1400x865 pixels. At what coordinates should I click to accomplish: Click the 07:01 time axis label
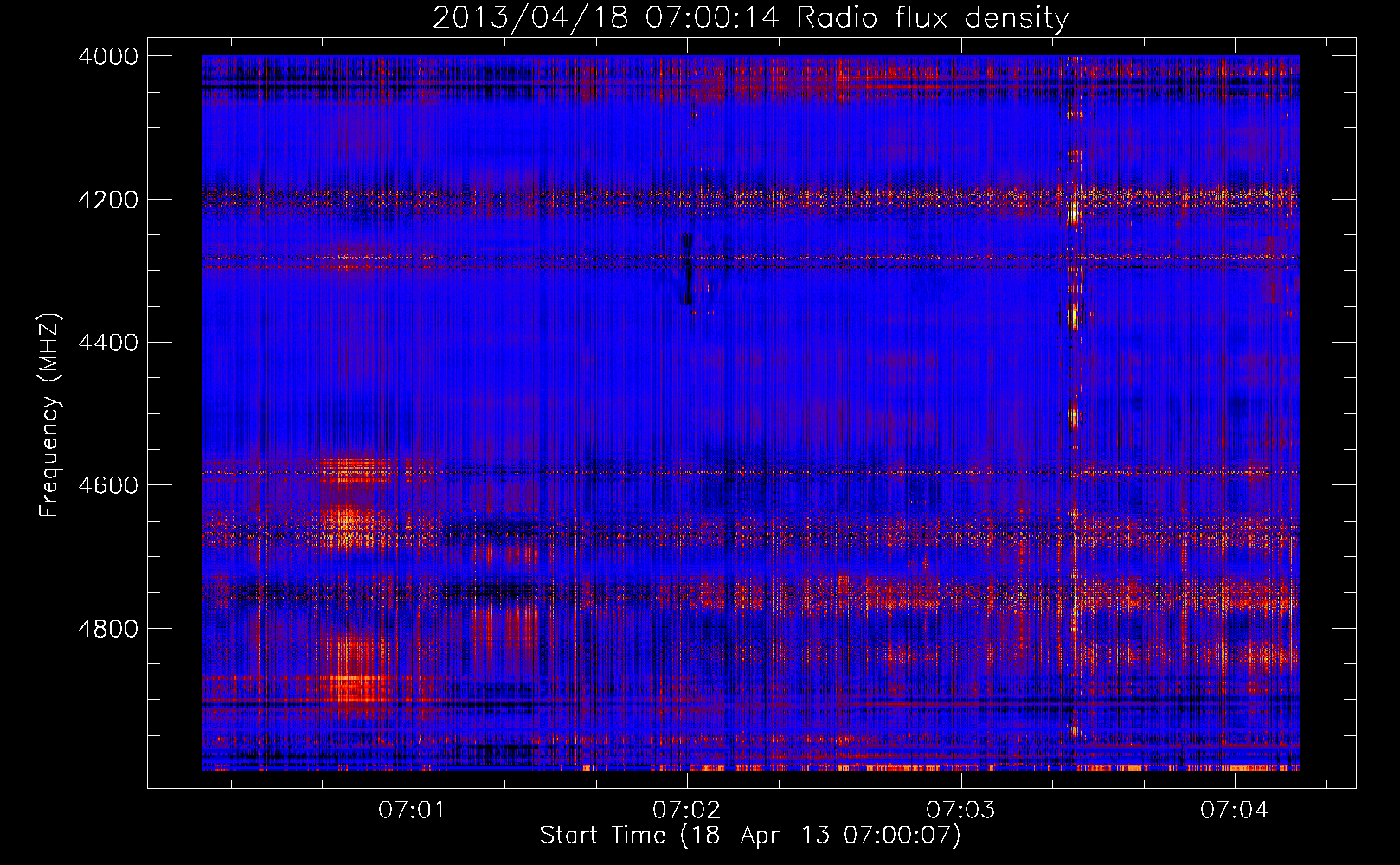pos(412,811)
